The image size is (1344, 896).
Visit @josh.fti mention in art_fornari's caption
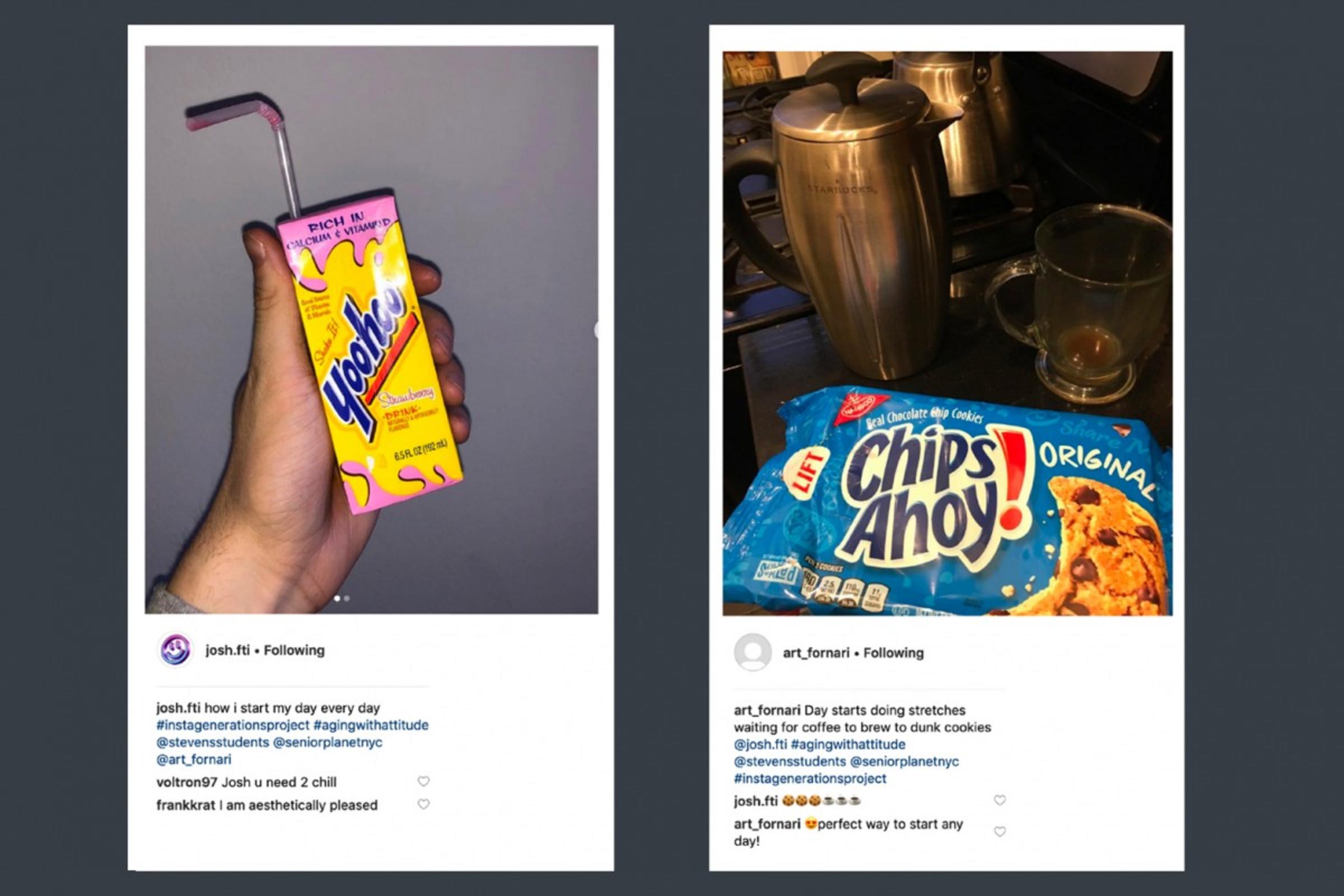tap(760, 745)
